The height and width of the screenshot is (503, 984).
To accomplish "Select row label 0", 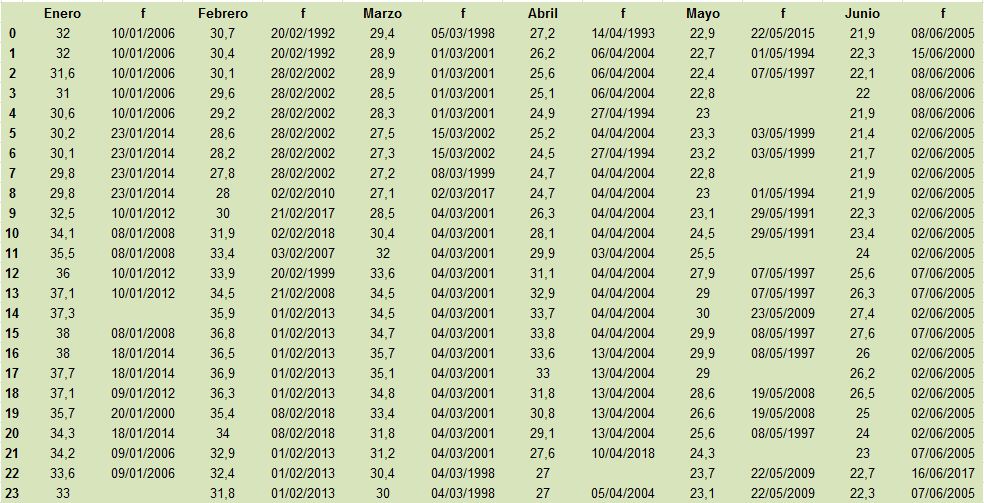I will click(x=13, y=33).
